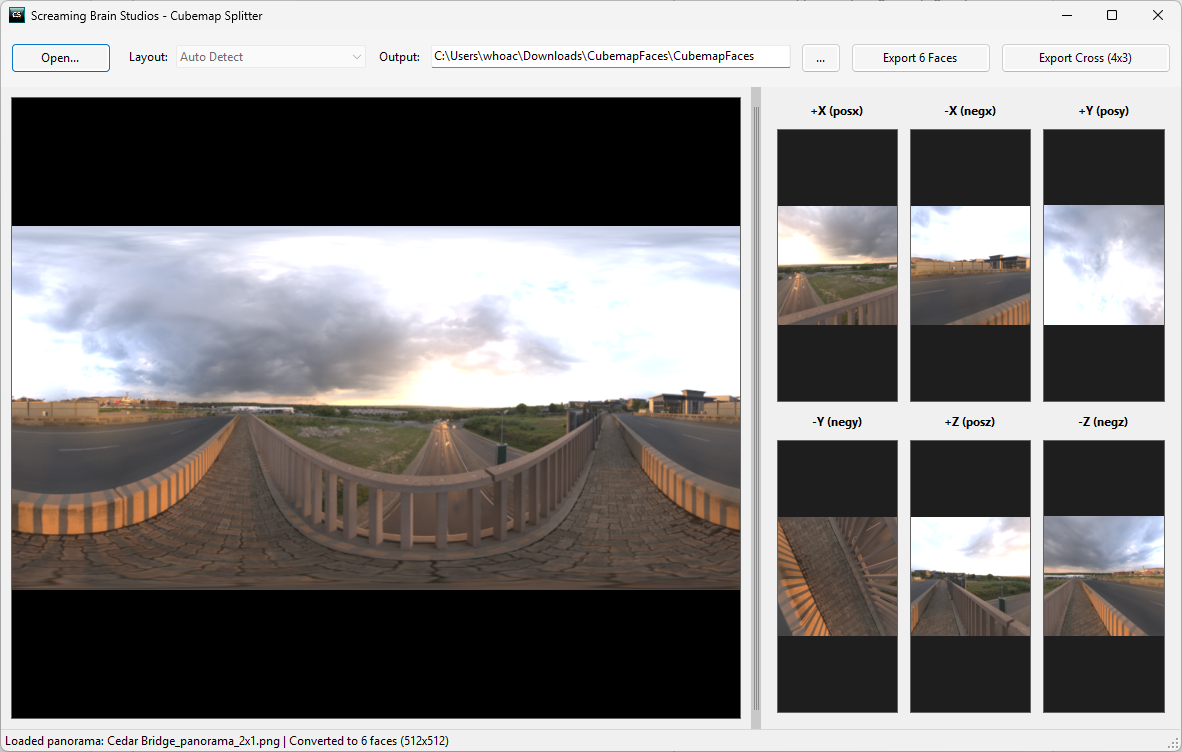Expand the Layout Auto Detect dropdown

pyautogui.click(x=271, y=57)
